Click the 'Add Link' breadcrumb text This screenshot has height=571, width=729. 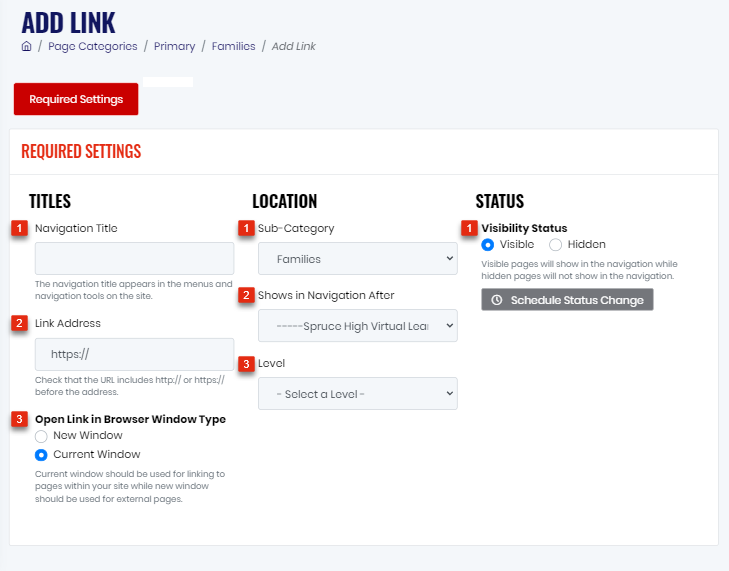(x=293, y=46)
